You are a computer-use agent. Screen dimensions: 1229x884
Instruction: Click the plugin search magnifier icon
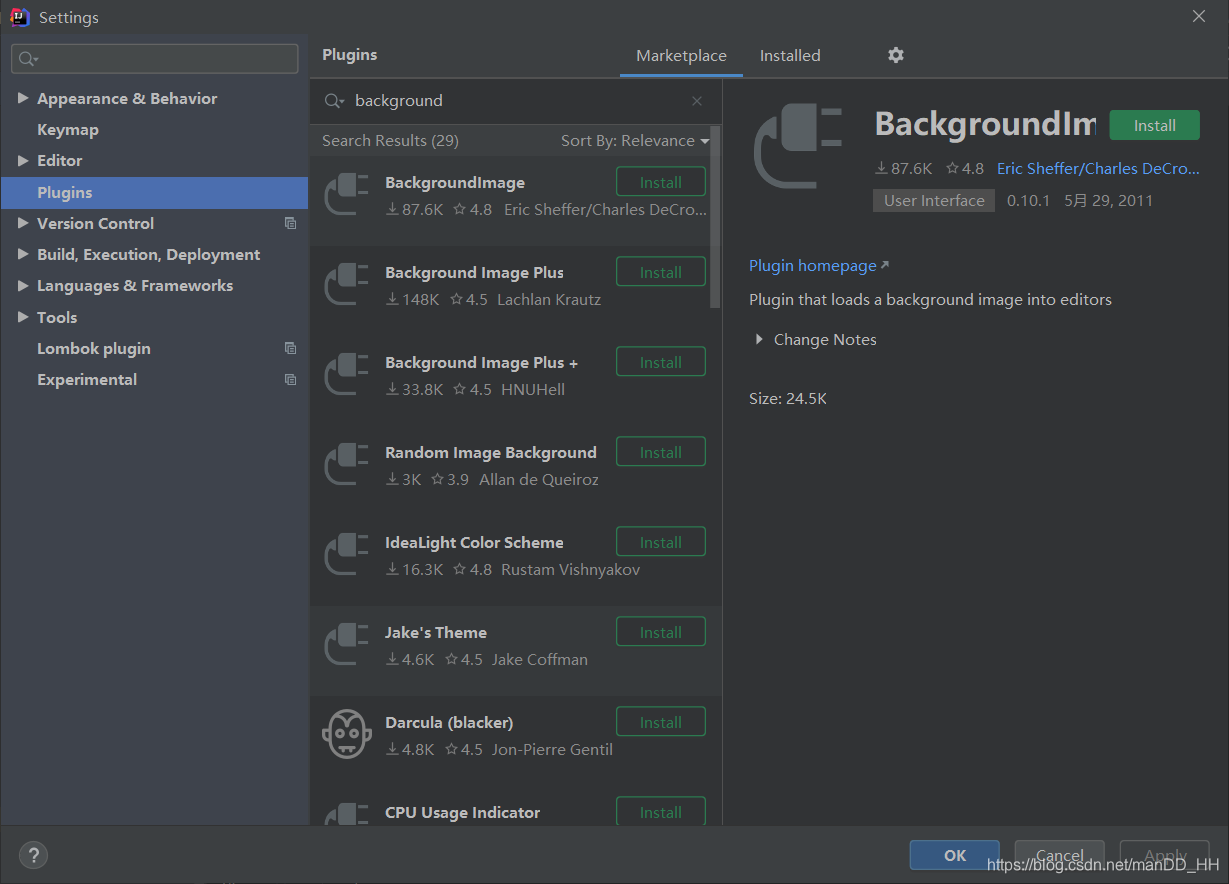pos(334,101)
